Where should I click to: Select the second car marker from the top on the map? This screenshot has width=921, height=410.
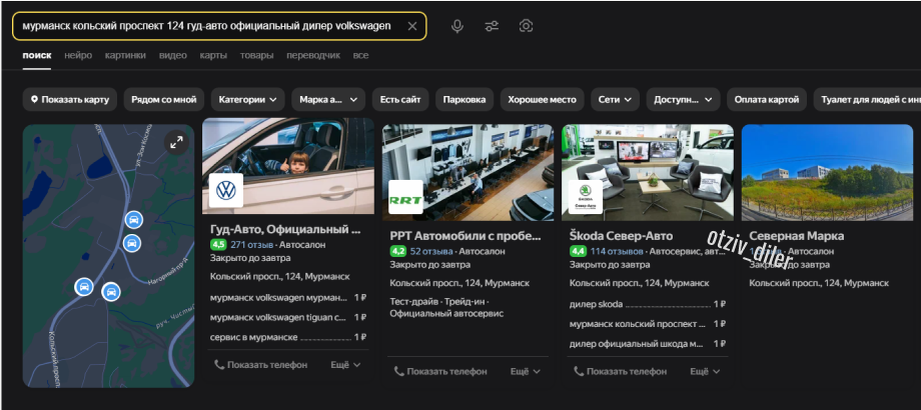click(132, 243)
